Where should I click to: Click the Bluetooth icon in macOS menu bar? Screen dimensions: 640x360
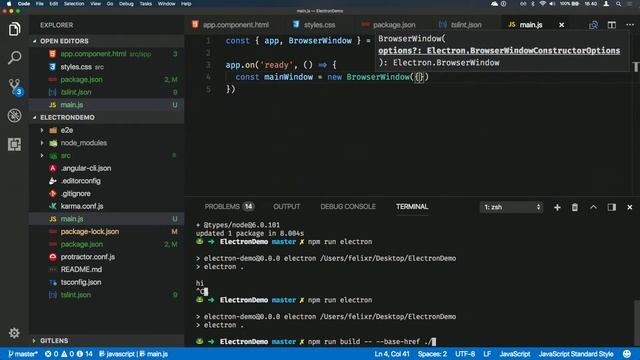533,4
